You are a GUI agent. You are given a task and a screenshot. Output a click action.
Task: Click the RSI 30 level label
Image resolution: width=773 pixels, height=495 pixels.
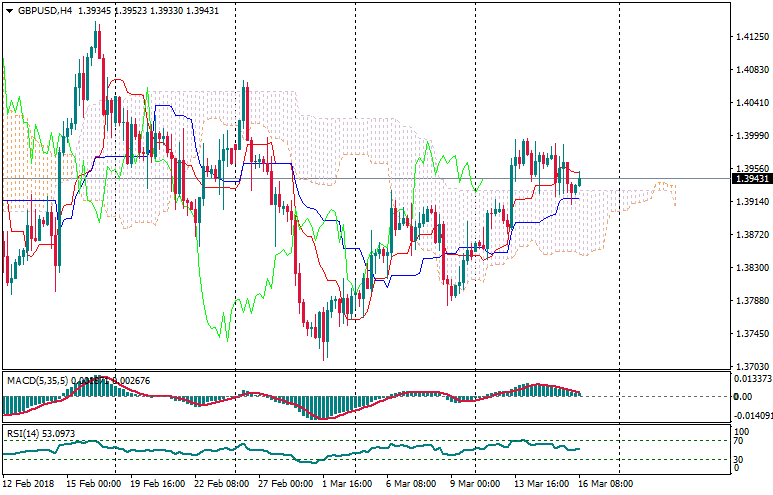pyautogui.click(x=738, y=459)
